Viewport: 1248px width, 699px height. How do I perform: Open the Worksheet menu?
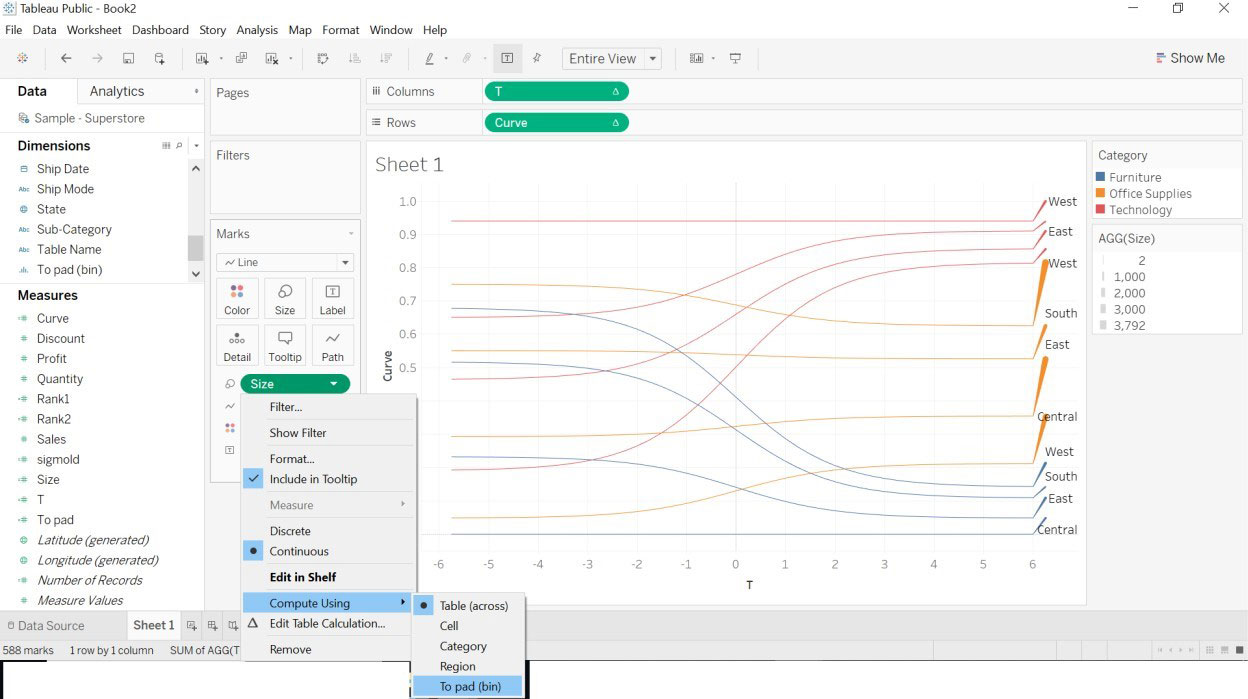[94, 30]
